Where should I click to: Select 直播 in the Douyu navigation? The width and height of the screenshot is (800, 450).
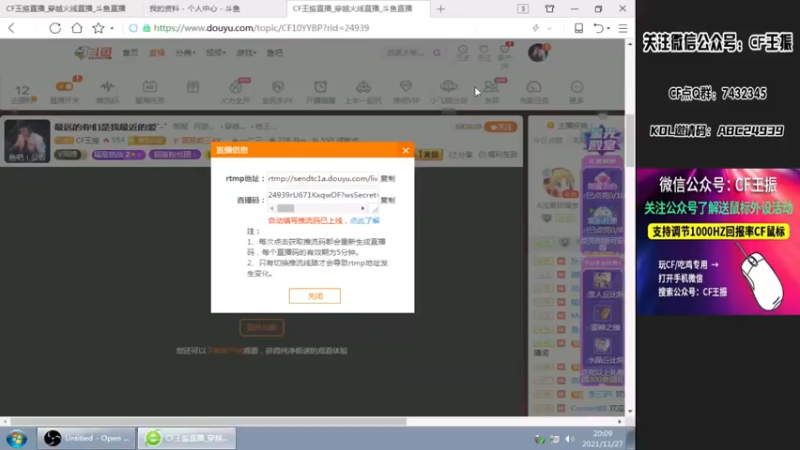click(157, 53)
